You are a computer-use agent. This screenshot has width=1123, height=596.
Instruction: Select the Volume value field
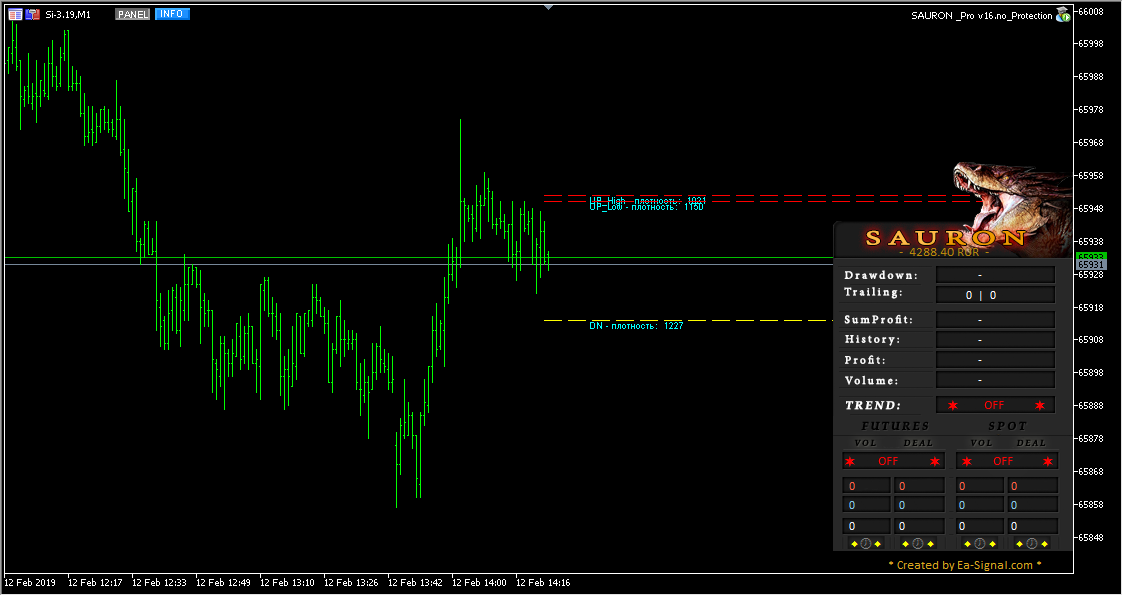(996, 380)
